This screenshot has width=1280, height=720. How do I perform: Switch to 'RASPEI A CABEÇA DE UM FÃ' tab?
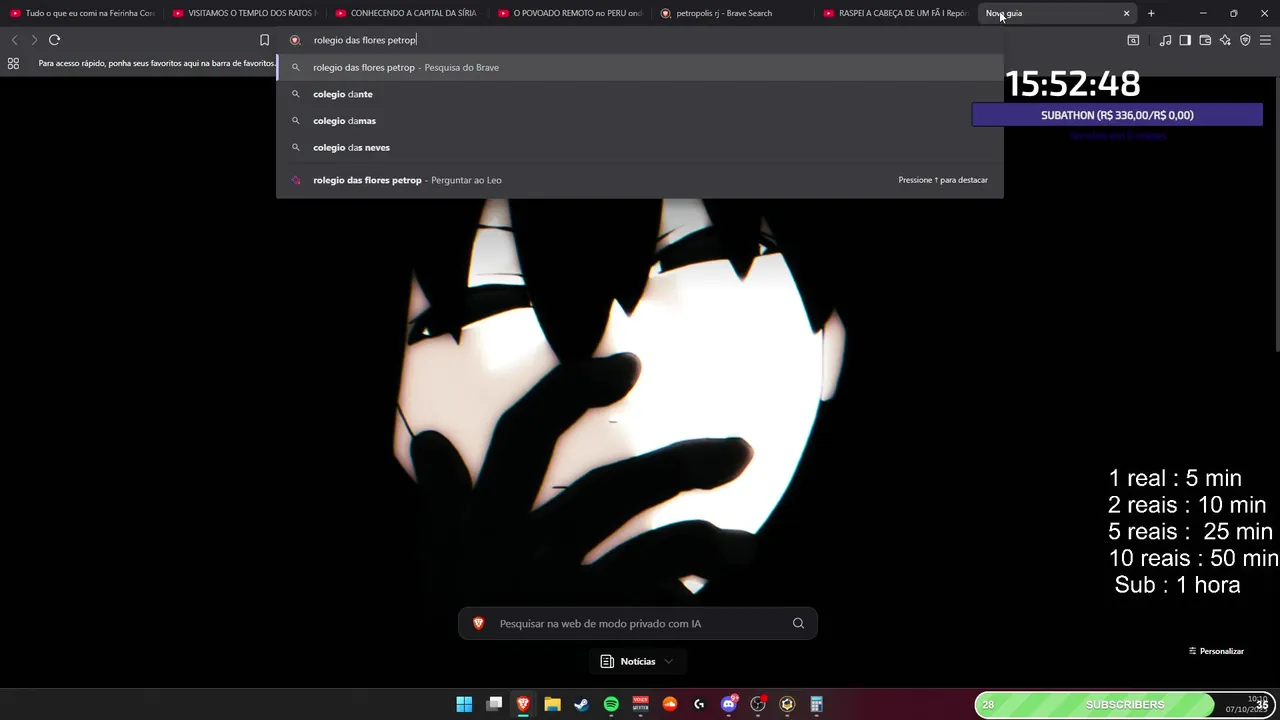point(895,13)
